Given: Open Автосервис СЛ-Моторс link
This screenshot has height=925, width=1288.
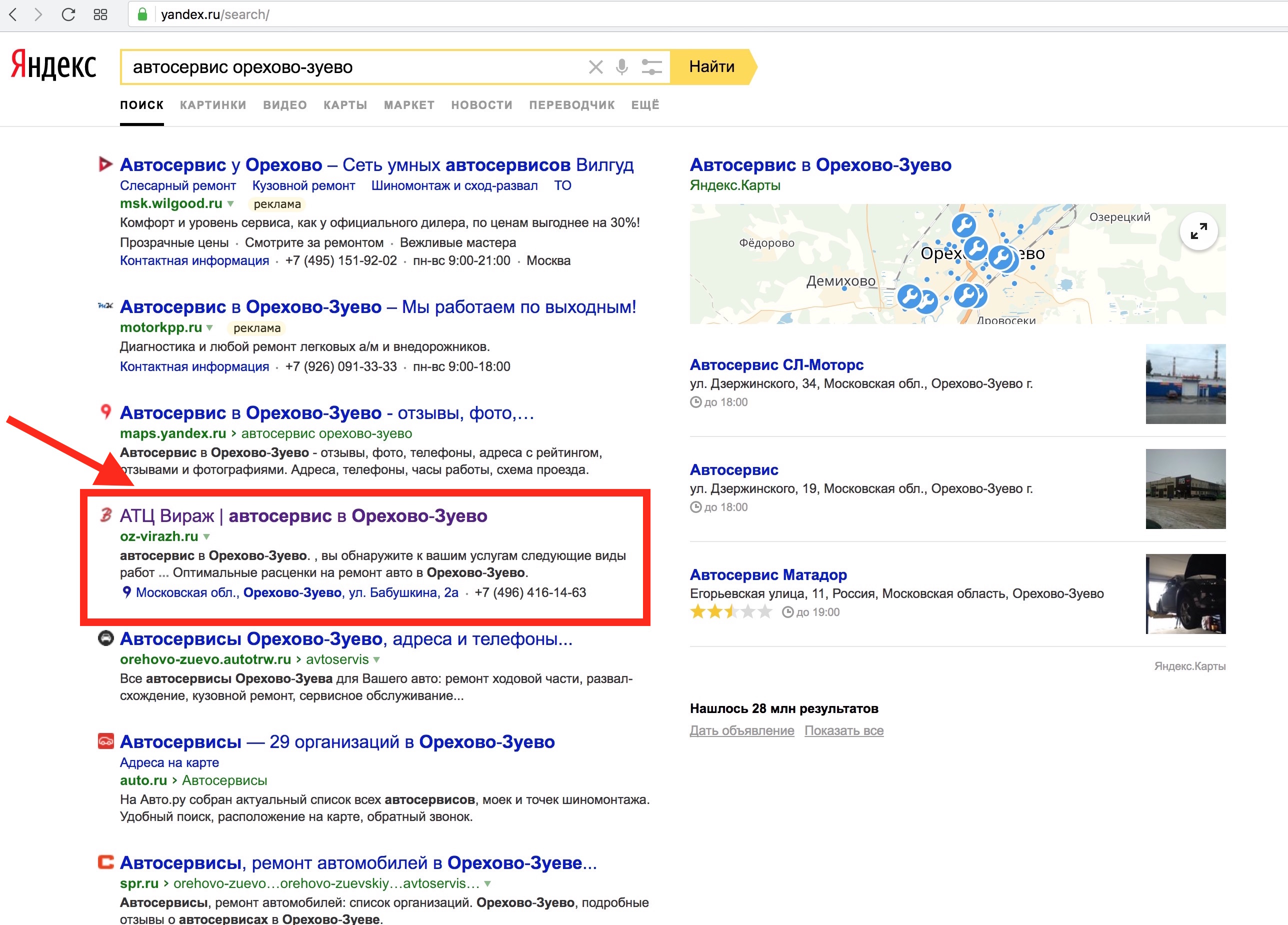Looking at the screenshot, I should tap(776, 364).
